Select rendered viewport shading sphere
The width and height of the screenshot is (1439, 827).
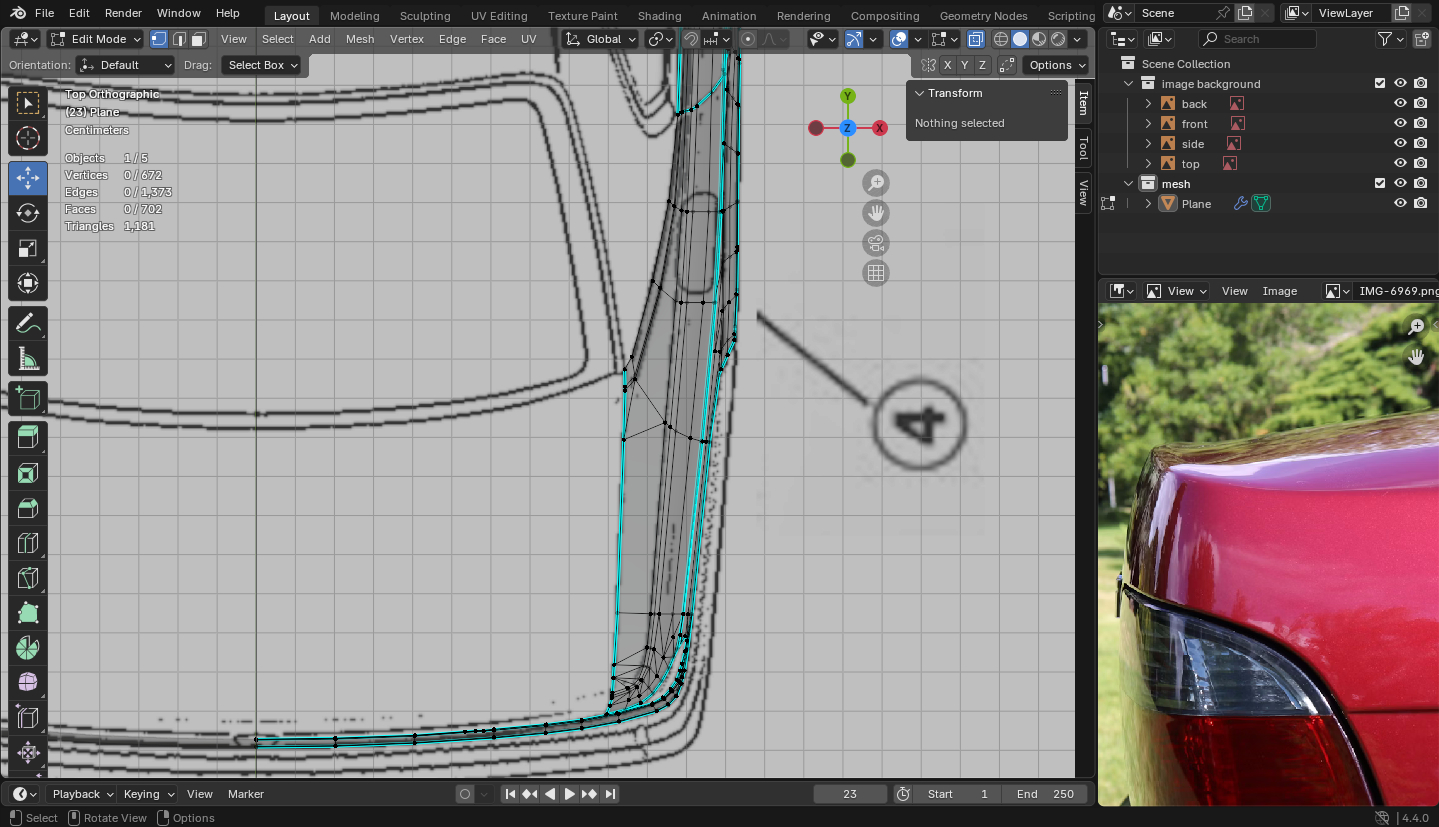tap(1058, 39)
